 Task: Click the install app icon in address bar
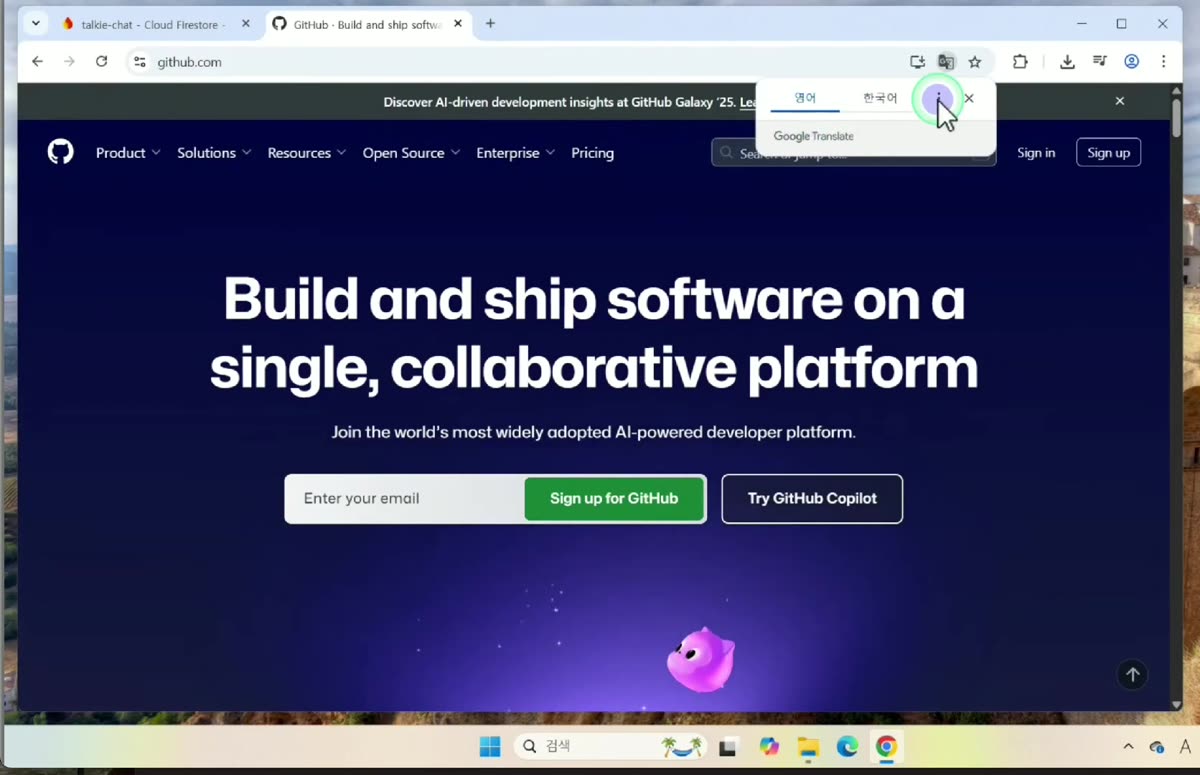(917, 62)
